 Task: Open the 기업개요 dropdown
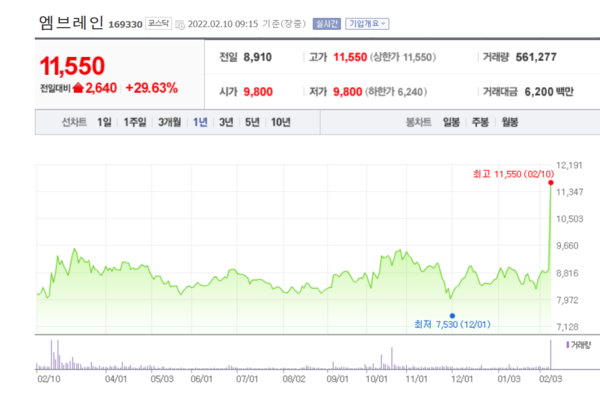[x=367, y=24]
